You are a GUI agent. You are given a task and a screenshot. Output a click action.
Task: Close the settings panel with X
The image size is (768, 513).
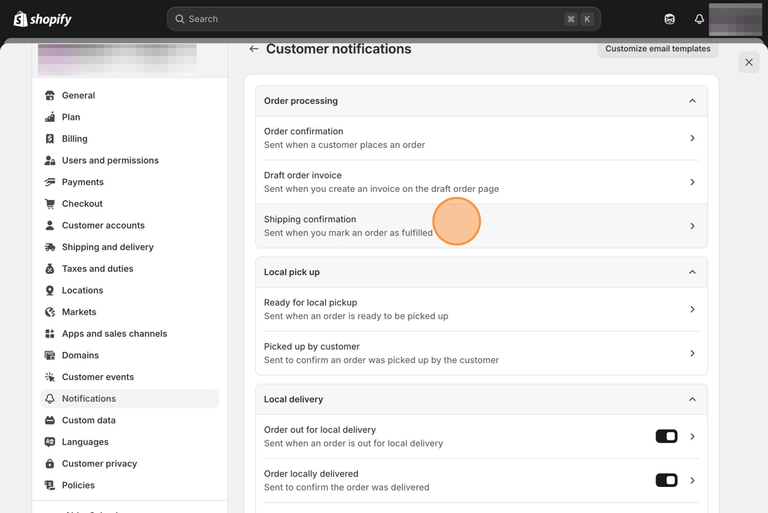pyautogui.click(x=749, y=62)
